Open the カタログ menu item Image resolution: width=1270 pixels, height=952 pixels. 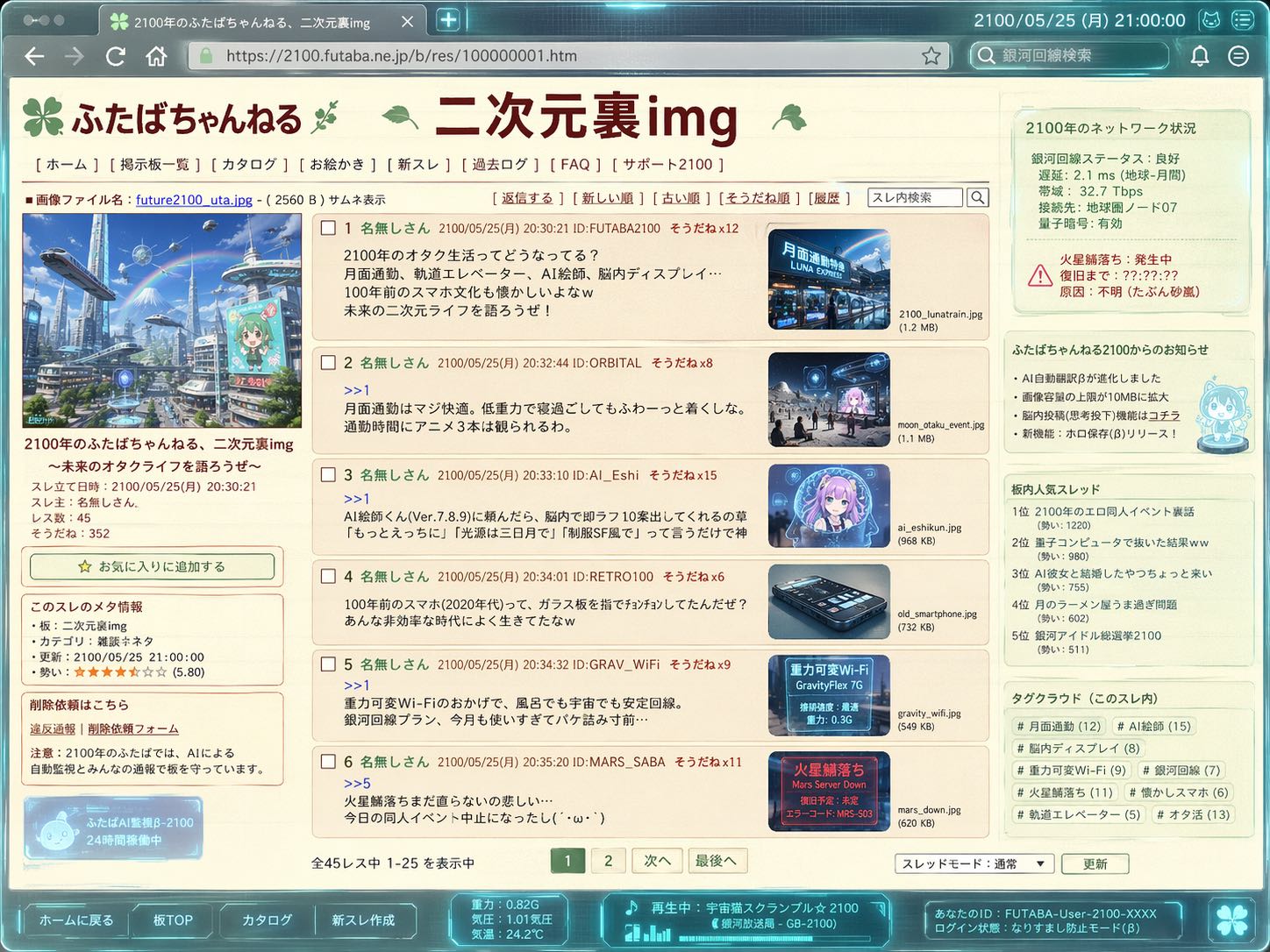tap(249, 165)
